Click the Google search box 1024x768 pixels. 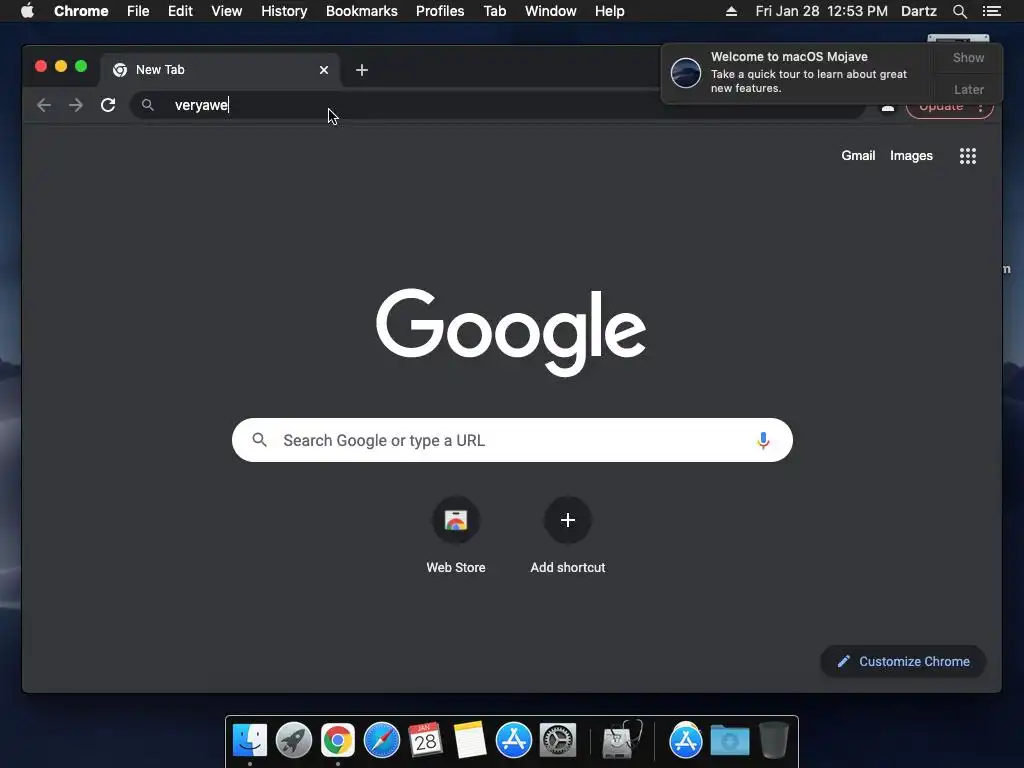[x=512, y=440]
